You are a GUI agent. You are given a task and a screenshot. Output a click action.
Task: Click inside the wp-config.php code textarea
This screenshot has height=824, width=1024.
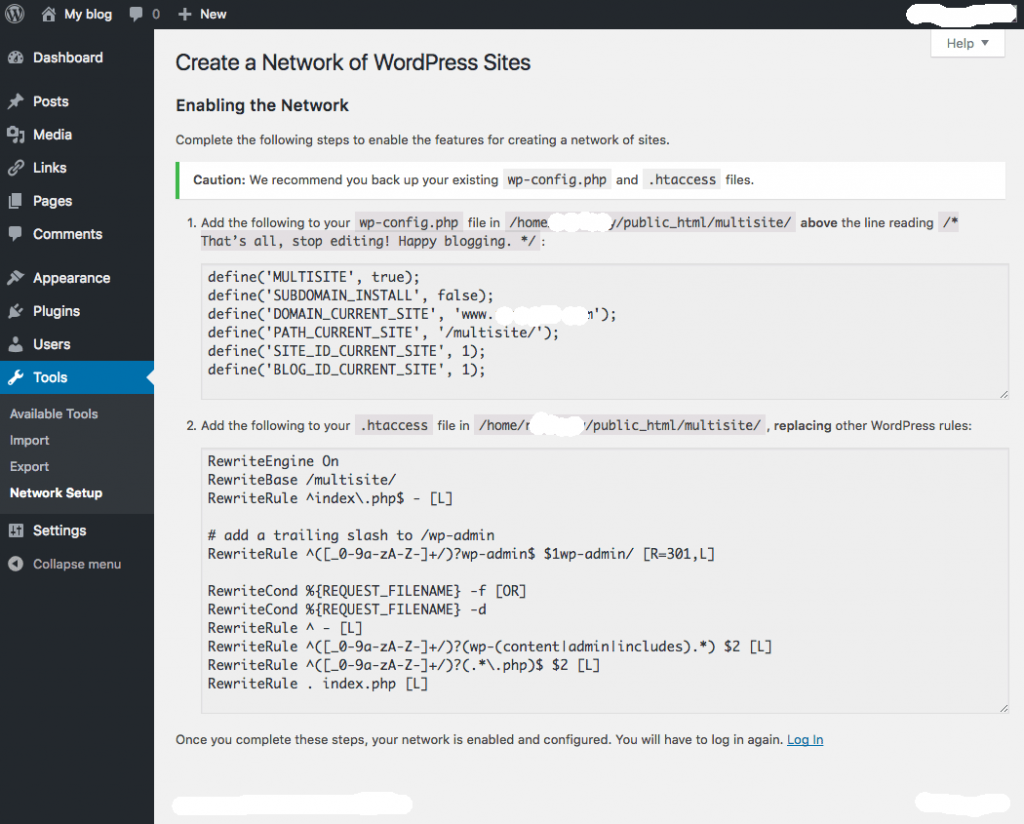coord(605,332)
